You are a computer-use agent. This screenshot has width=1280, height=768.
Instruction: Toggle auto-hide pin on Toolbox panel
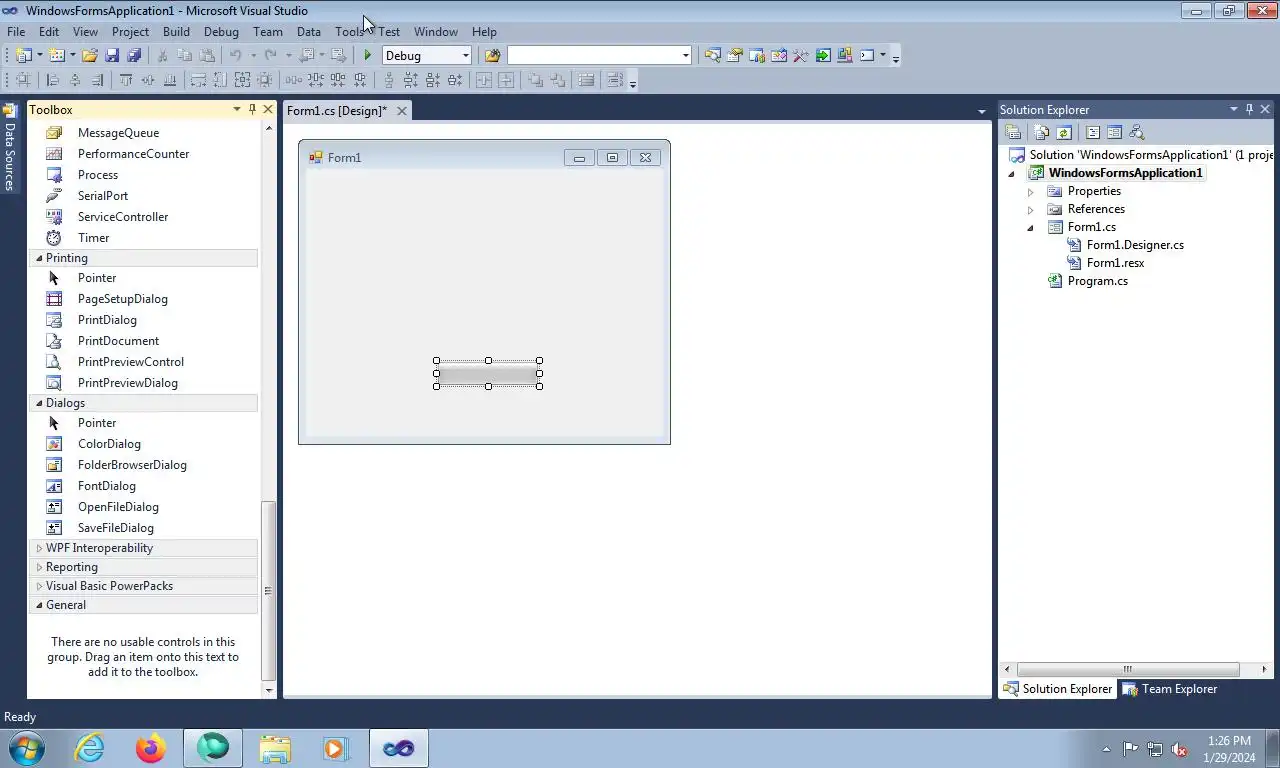click(252, 109)
